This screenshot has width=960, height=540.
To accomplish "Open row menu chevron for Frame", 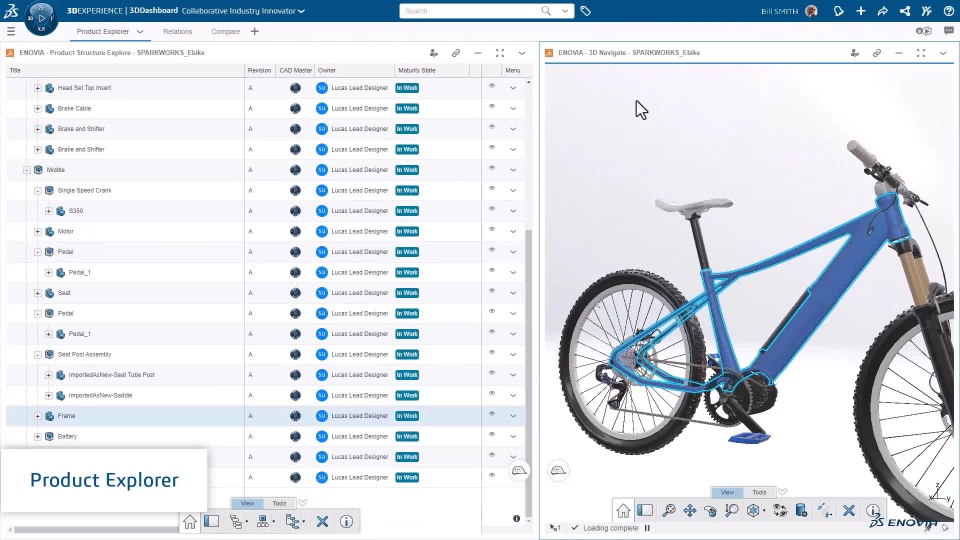I will click(513, 416).
